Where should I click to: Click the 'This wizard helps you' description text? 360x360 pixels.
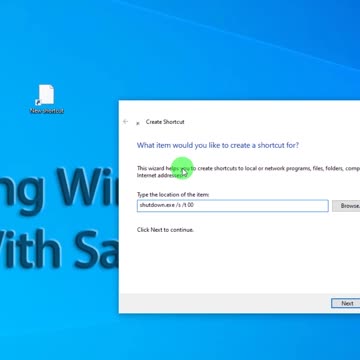(x=248, y=172)
